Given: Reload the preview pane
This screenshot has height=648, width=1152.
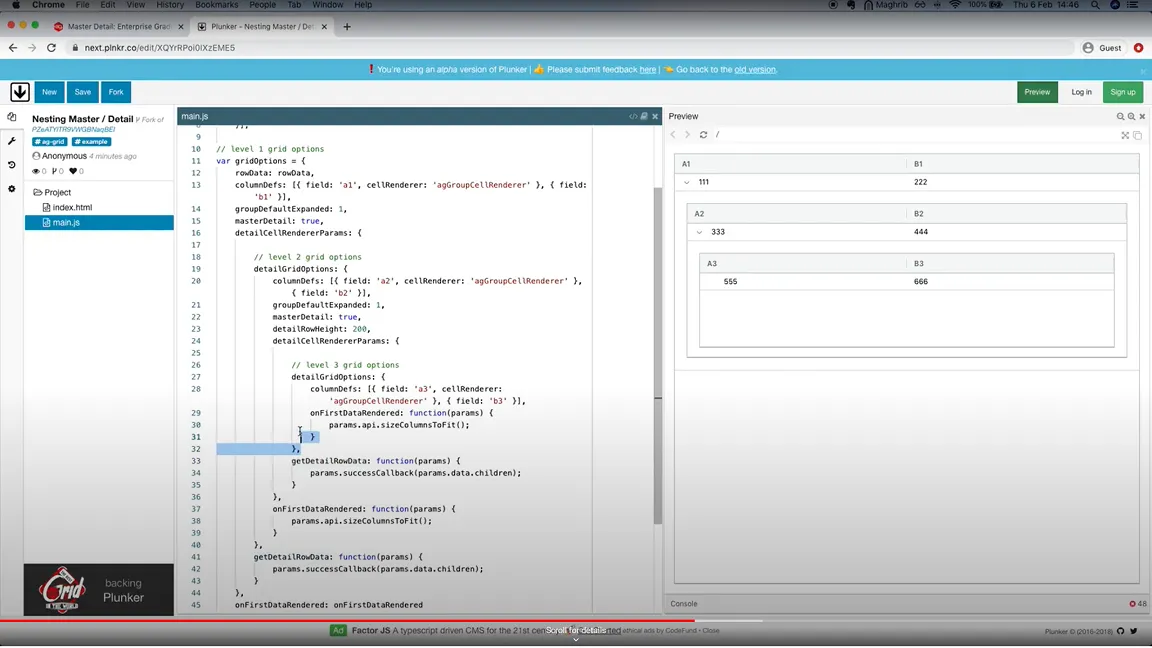Looking at the screenshot, I should (x=703, y=135).
